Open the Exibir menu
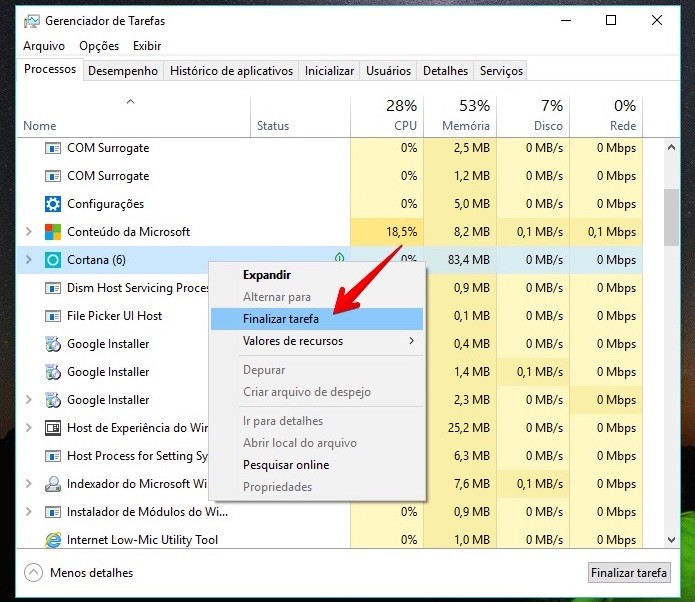 [x=147, y=46]
